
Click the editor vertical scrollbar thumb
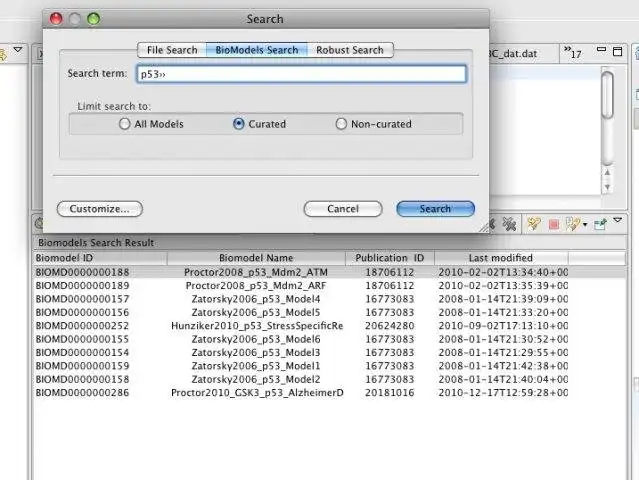click(x=607, y=95)
